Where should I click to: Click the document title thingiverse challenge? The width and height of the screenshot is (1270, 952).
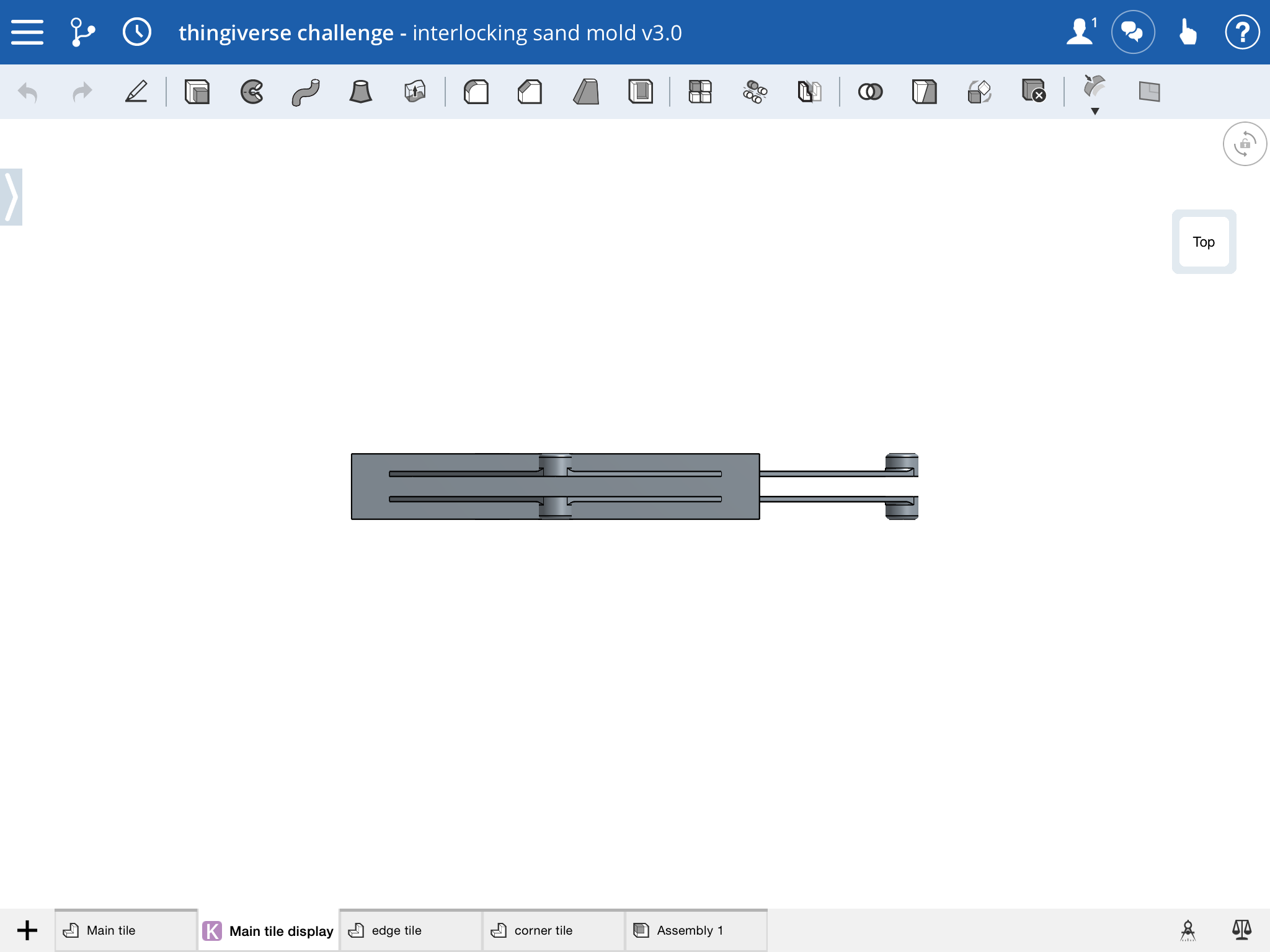click(286, 32)
